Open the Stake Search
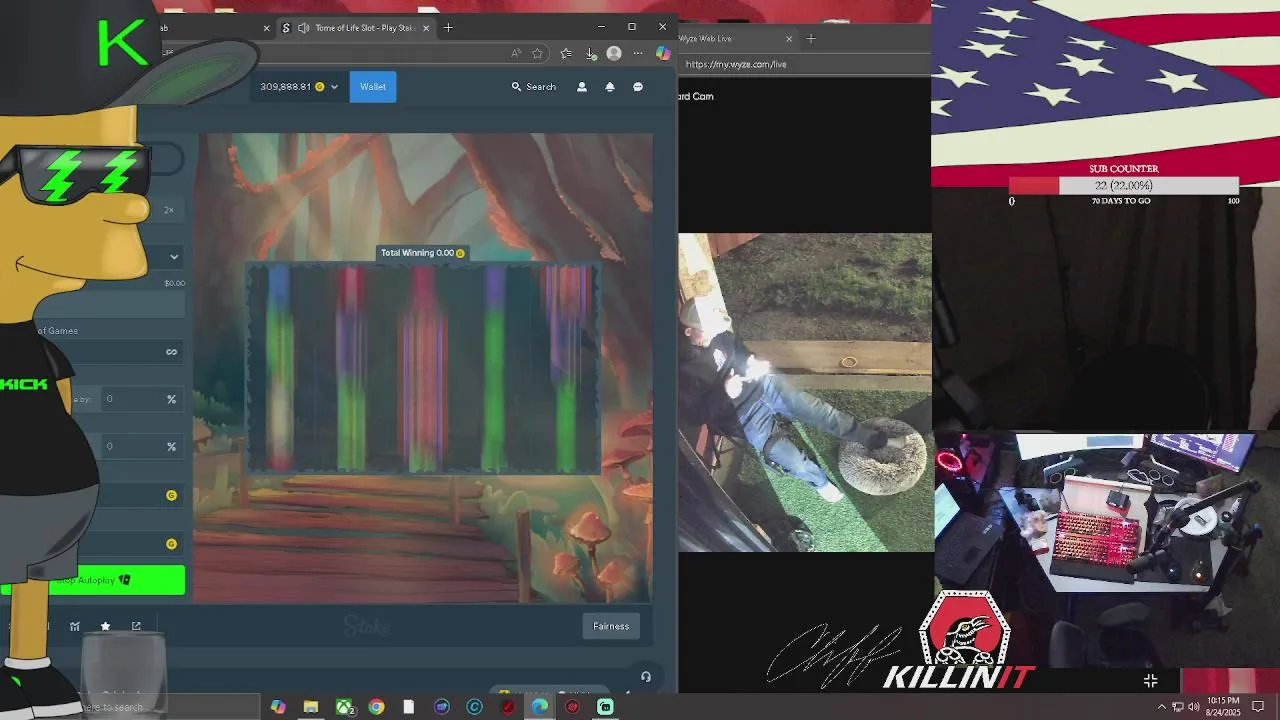 point(534,87)
